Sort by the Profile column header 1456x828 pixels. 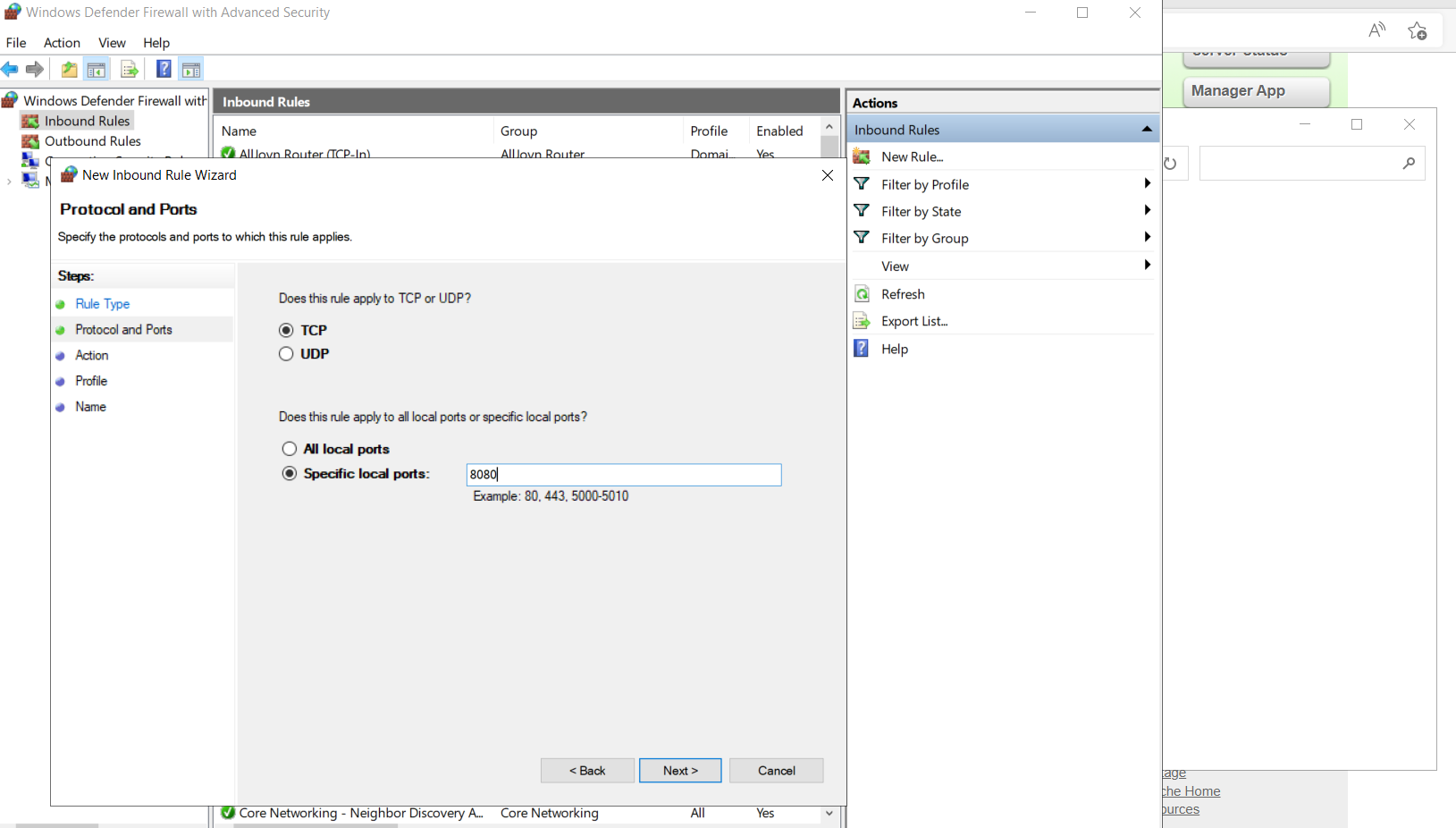[x=716, y=131]
